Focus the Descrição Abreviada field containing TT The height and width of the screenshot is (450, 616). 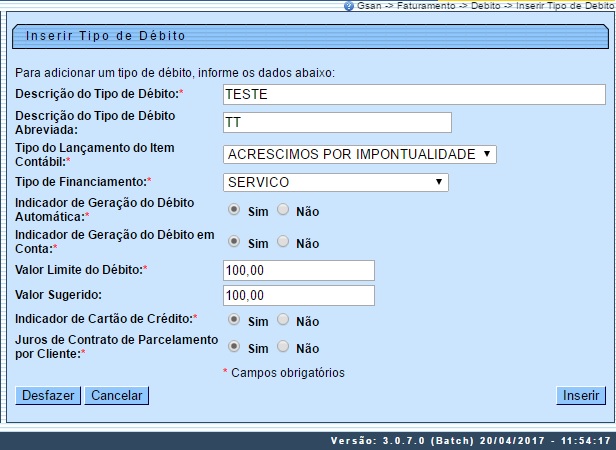click(337, 122)
